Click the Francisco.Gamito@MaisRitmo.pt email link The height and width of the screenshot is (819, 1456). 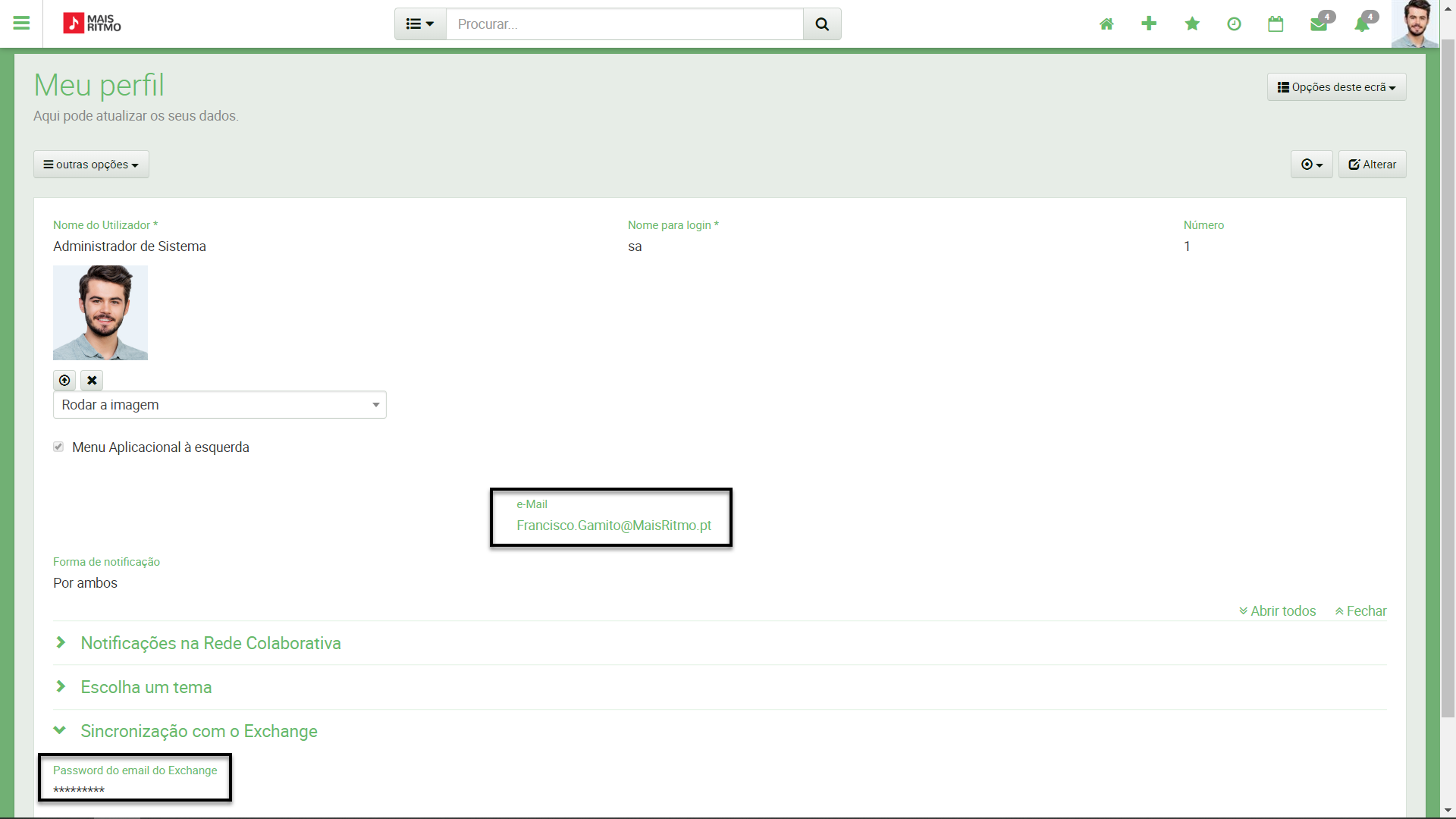pos(613,526)
